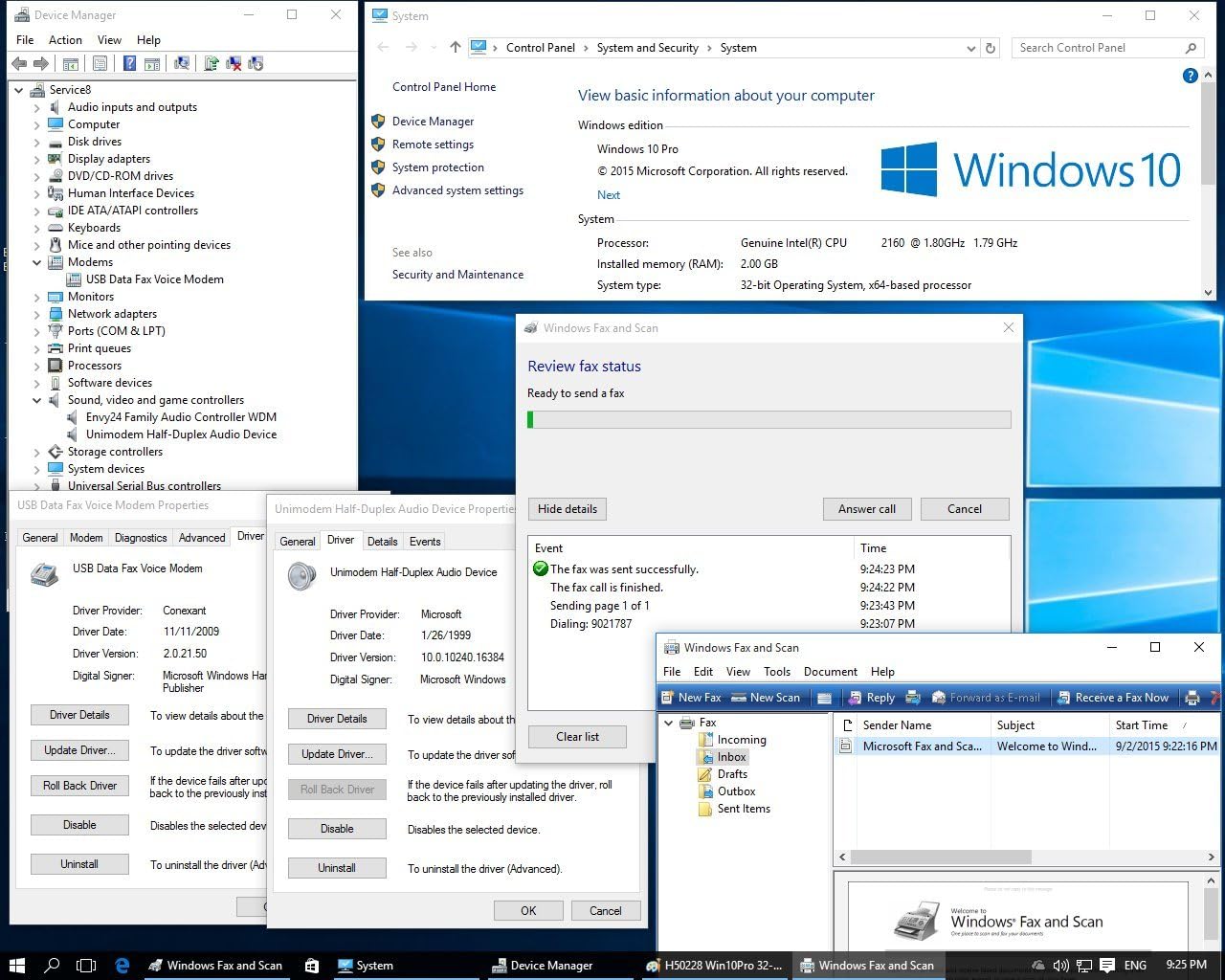The width and height of the screenshot is (1225, 980).
Task: Click the volume speaker icon in system tray
Action: point(1060,966)
